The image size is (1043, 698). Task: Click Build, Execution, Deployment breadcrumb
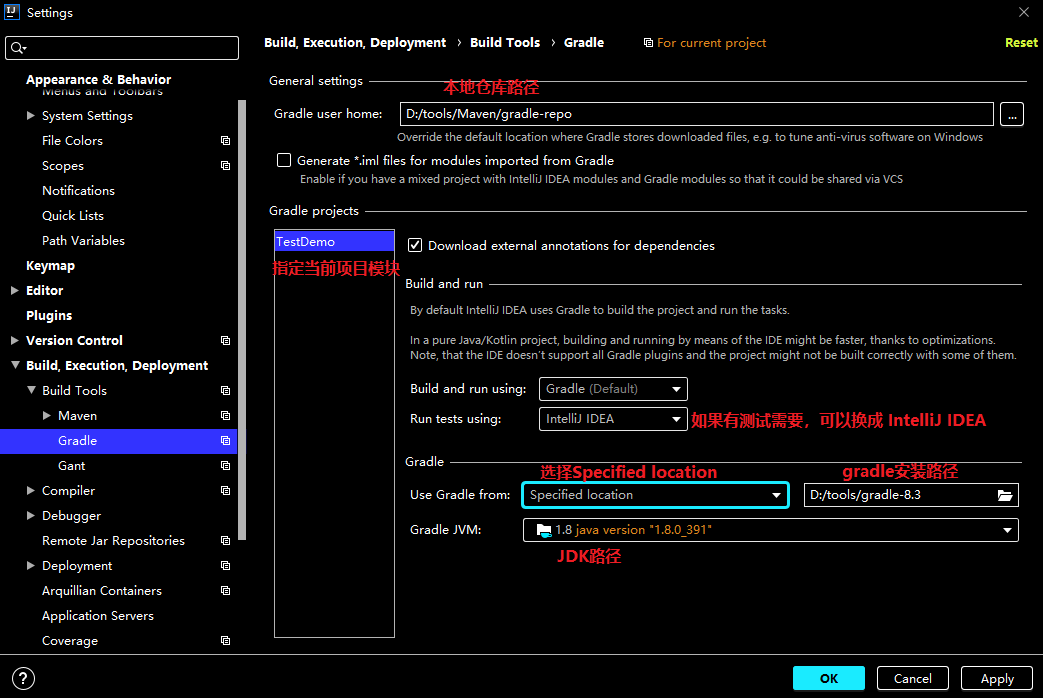[x=355, y=43]
